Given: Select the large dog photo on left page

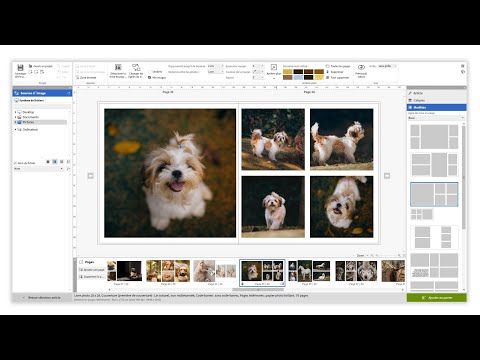Looking at the screenshot, I should [170, 173].
